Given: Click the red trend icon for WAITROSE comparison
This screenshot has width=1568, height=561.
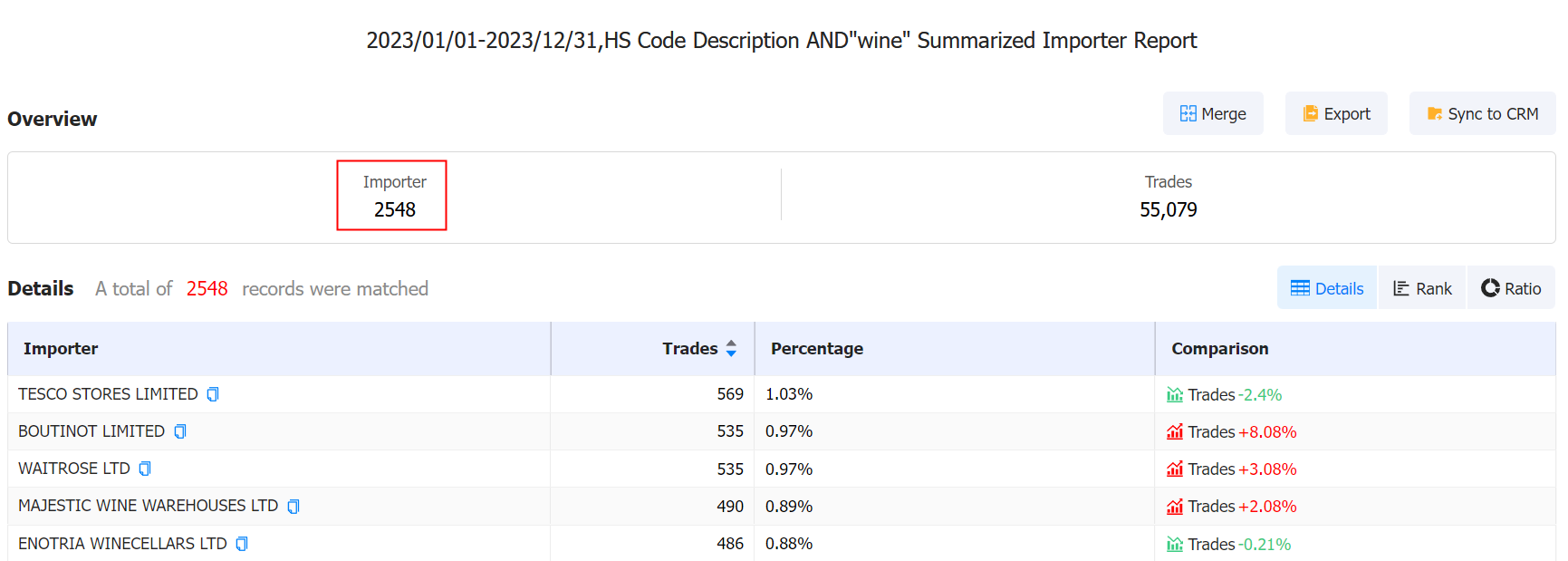Looking at the screenshot, I should point(1175,469).
